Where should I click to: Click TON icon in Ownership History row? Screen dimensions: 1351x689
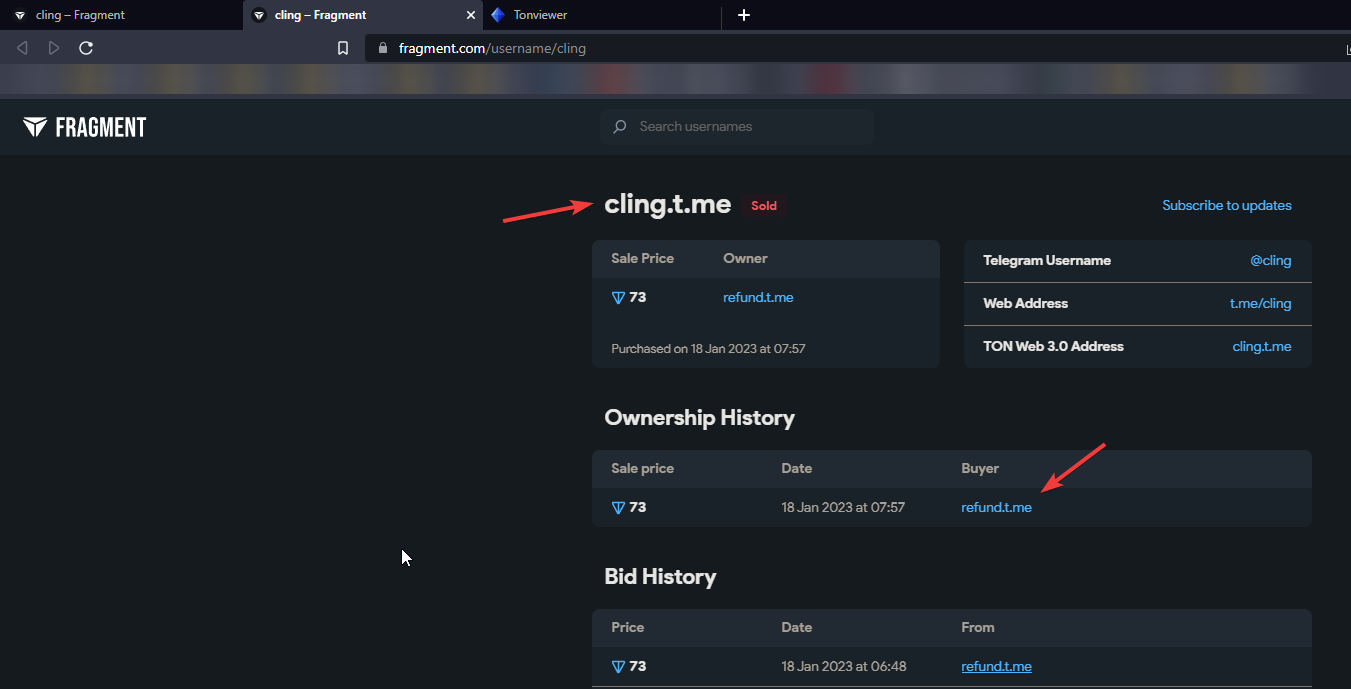[618, 508]
